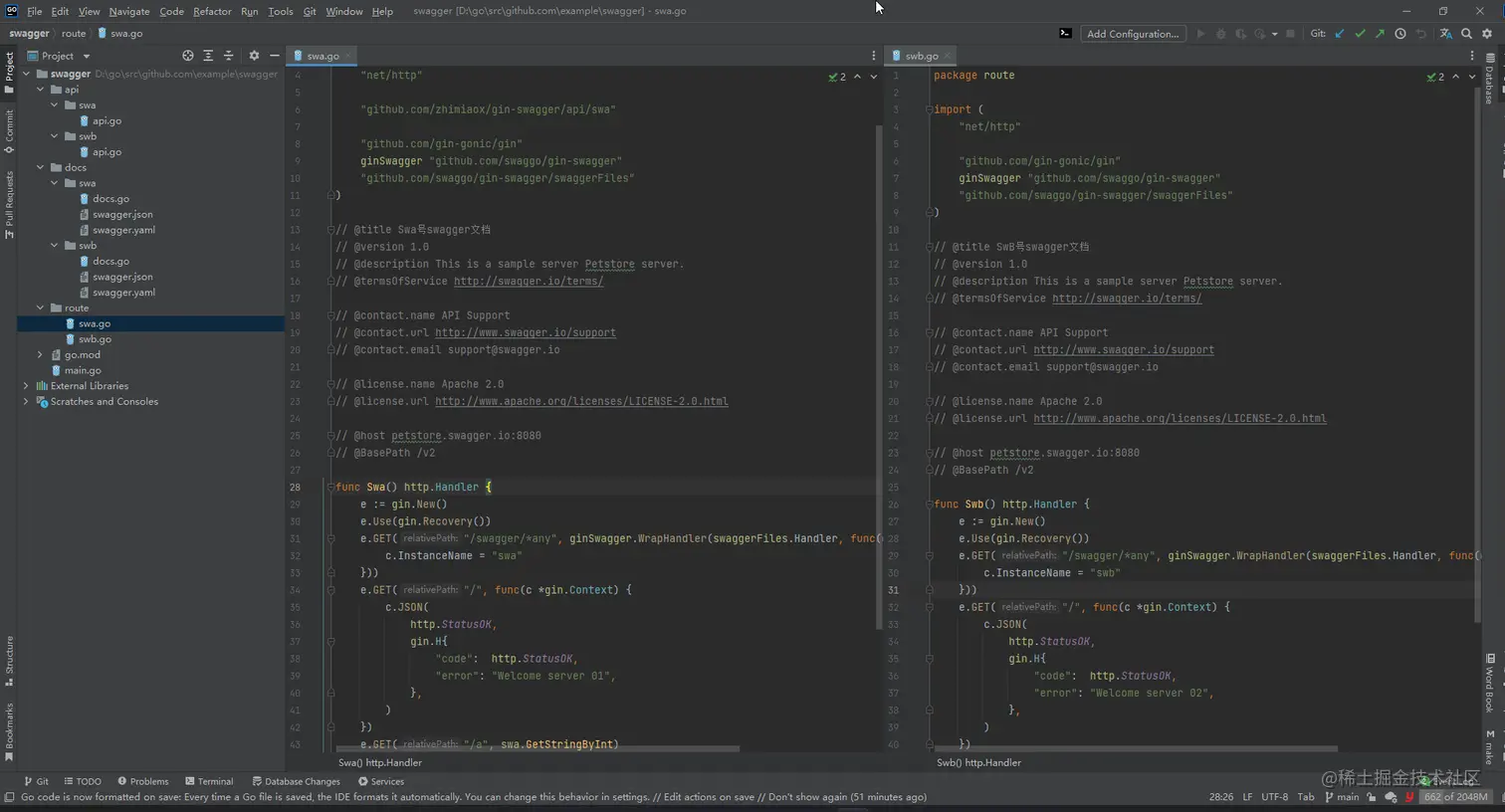The height and width of the screenshot is (812, 1505).
Task: Open Search Everywhere with the magnifier icon
Action: pyautogui.click(x=1466, y=34)
